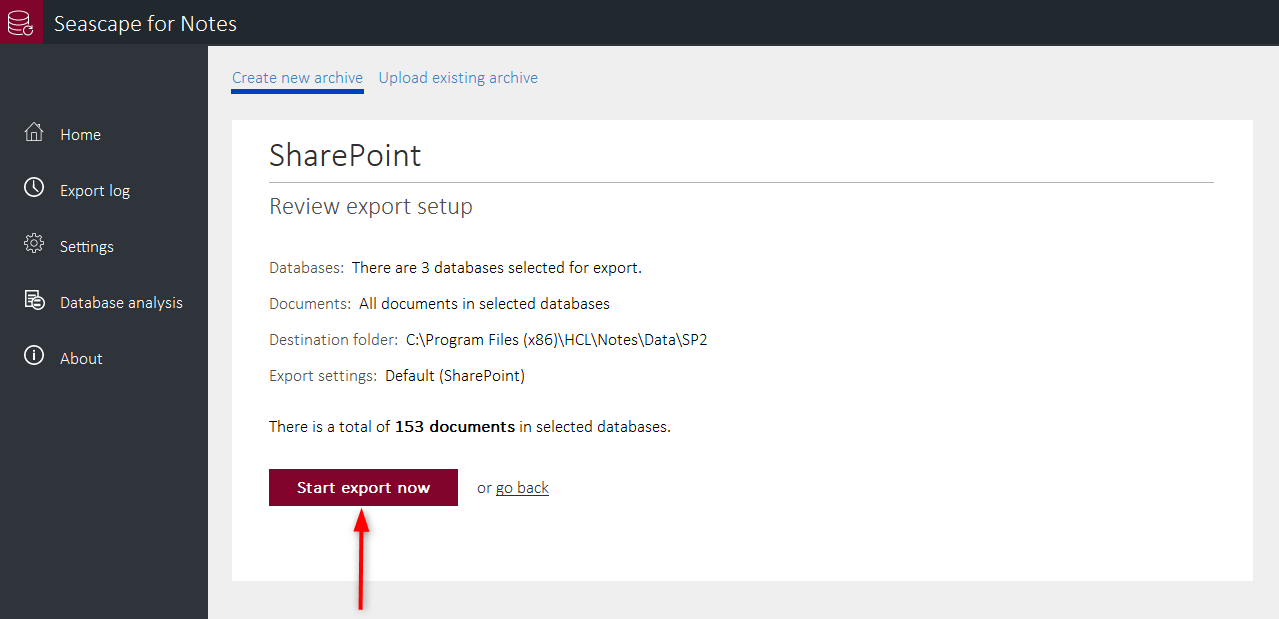Open Export log via clock icon

(x=34, y=188)
